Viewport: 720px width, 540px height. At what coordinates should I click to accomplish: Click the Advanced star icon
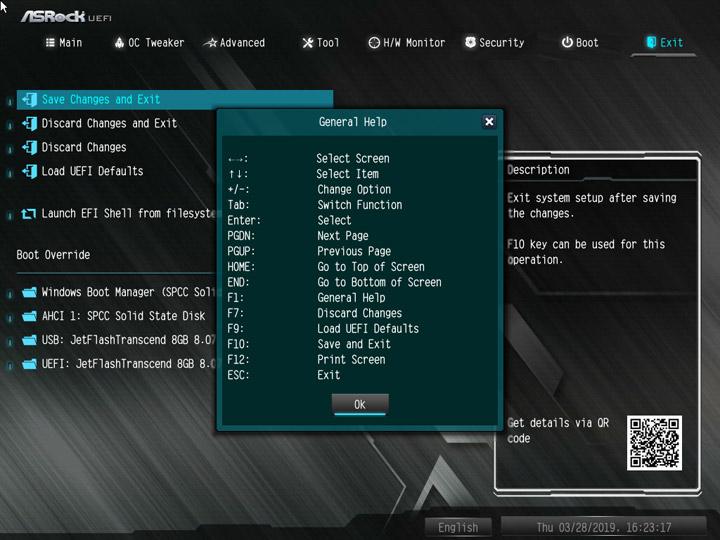(x=210, y=43)
